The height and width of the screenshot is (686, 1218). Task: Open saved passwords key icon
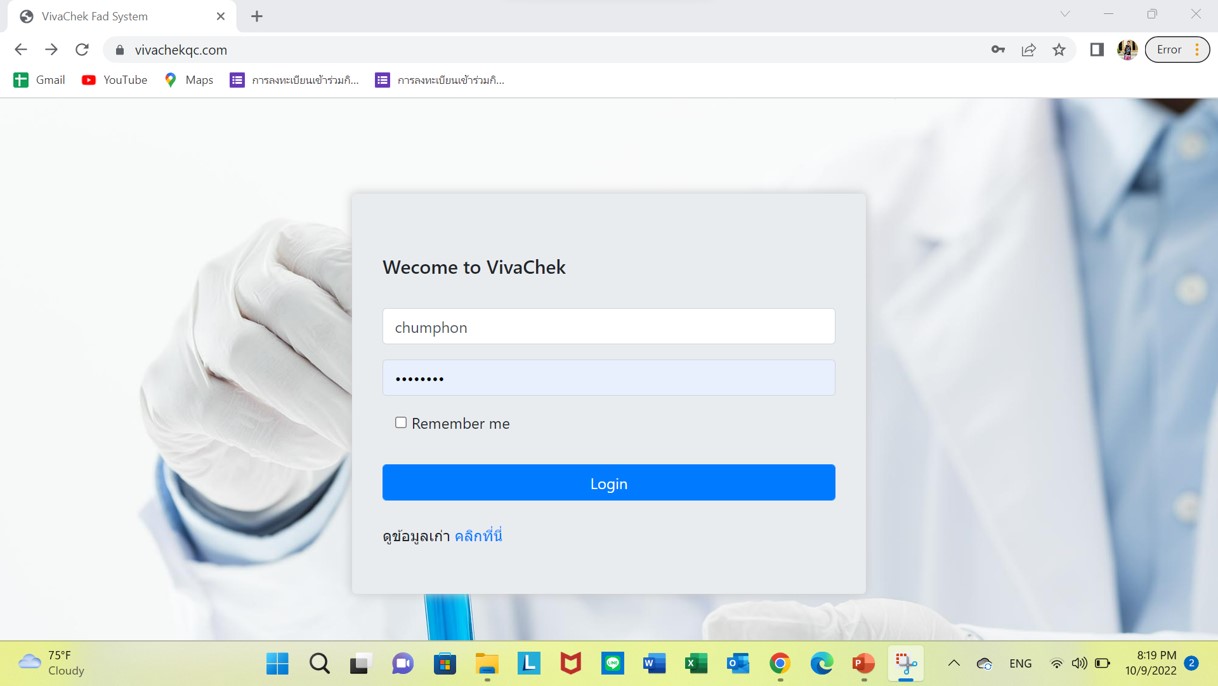(x=998, y=49)
